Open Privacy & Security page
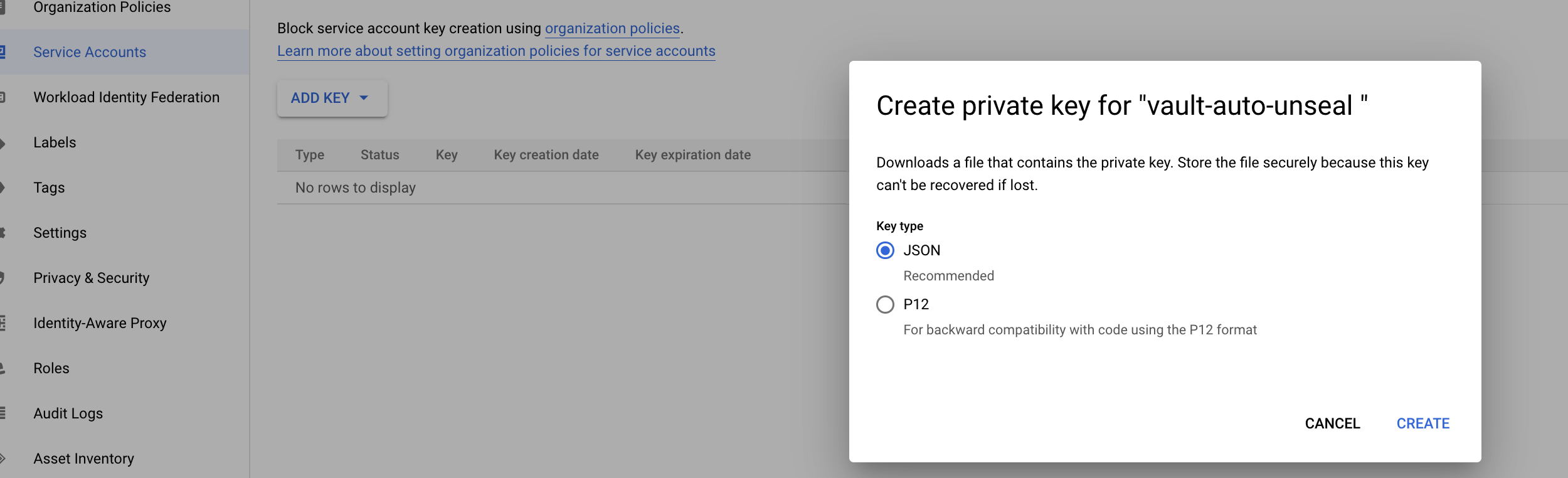The height and width of the screenshot is (478, 1568). point(91,278)
